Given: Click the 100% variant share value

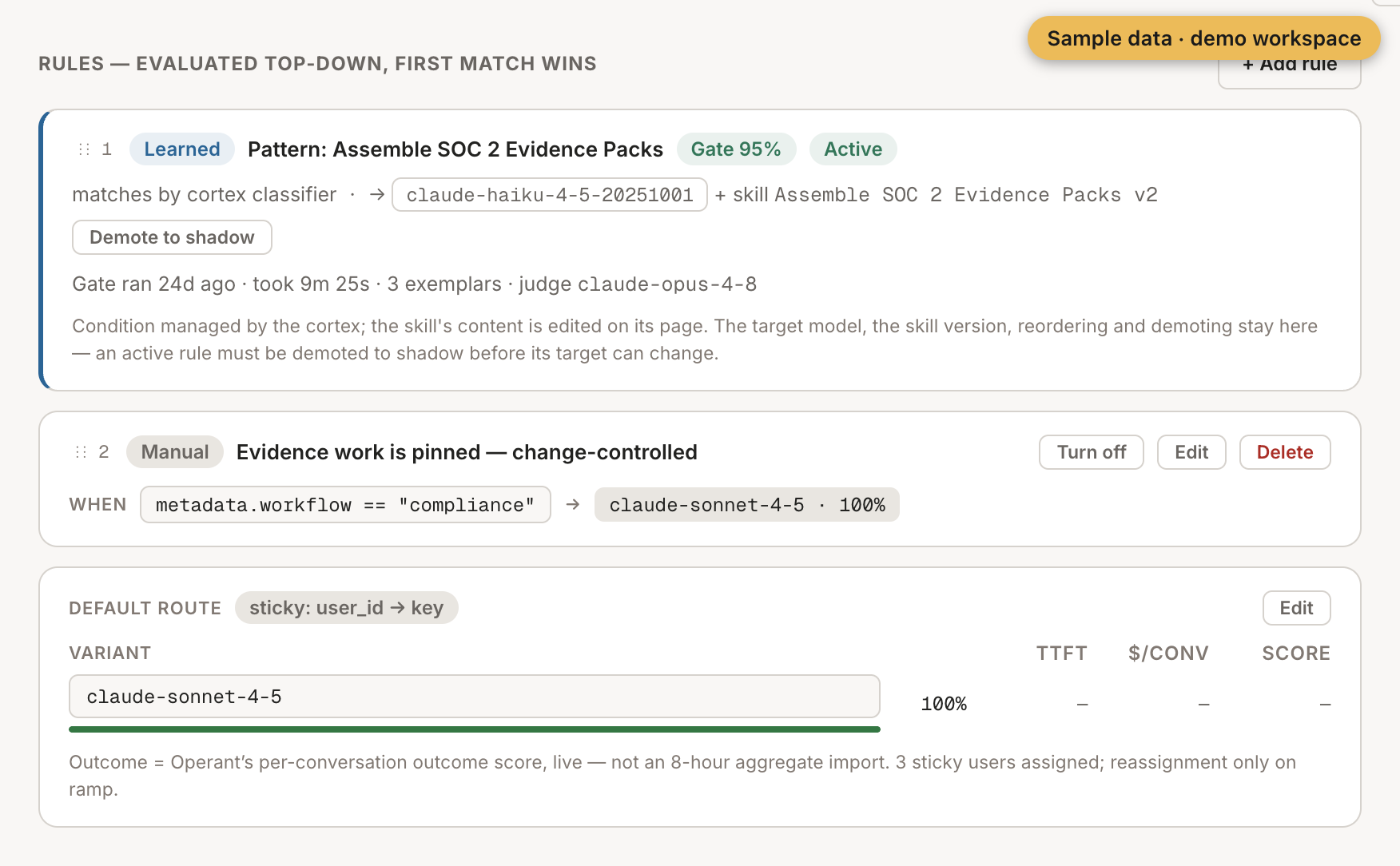Looking at the screenshot, I should (944, 704).
